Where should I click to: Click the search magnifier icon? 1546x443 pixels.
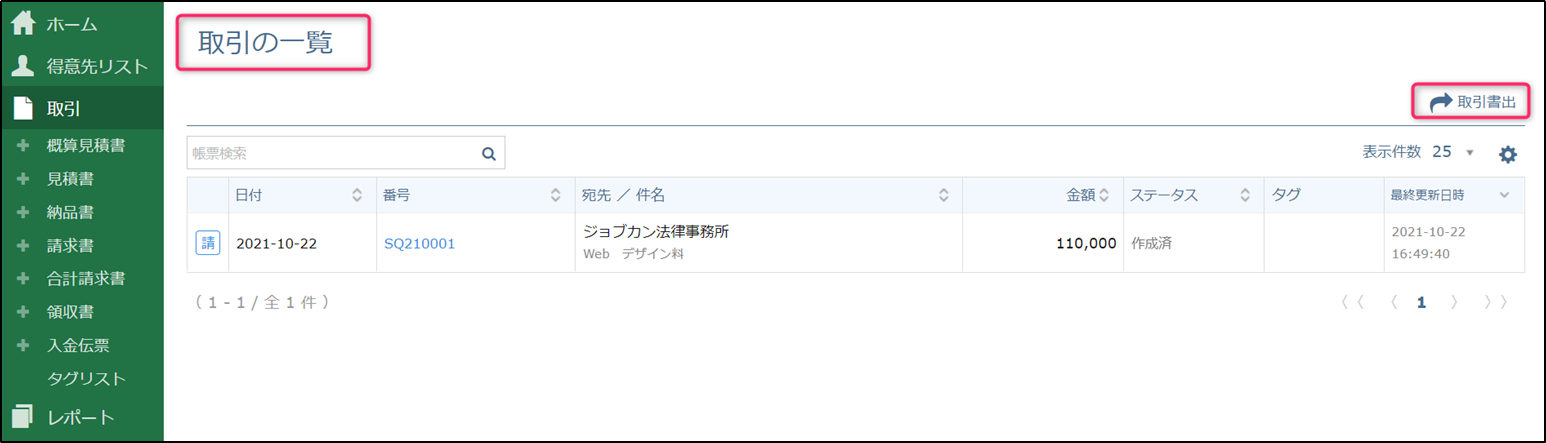[489, 153]
